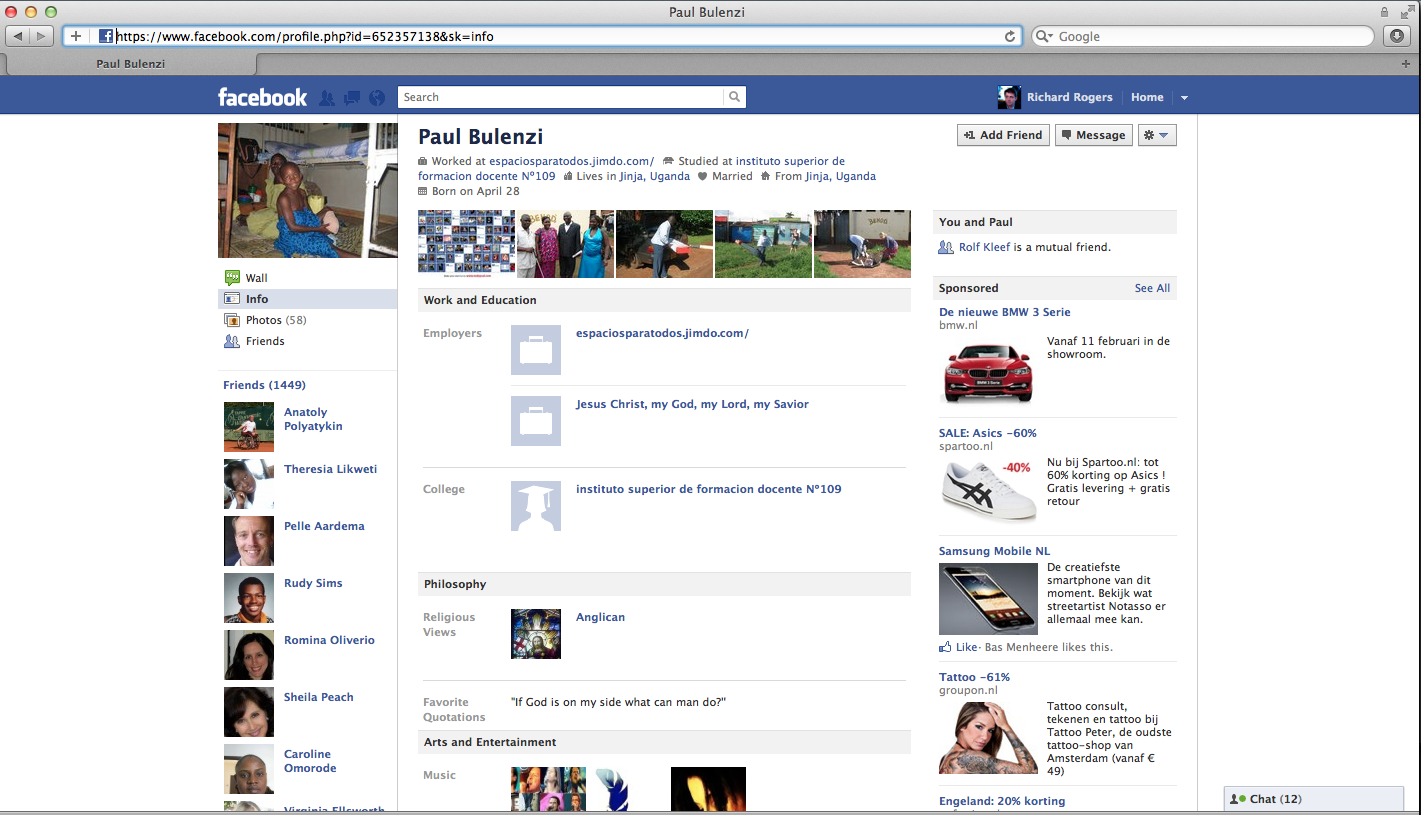This screenshot has height=815, width=1421.
Task: Open the Wall section
Action: (x=257, y=278)
